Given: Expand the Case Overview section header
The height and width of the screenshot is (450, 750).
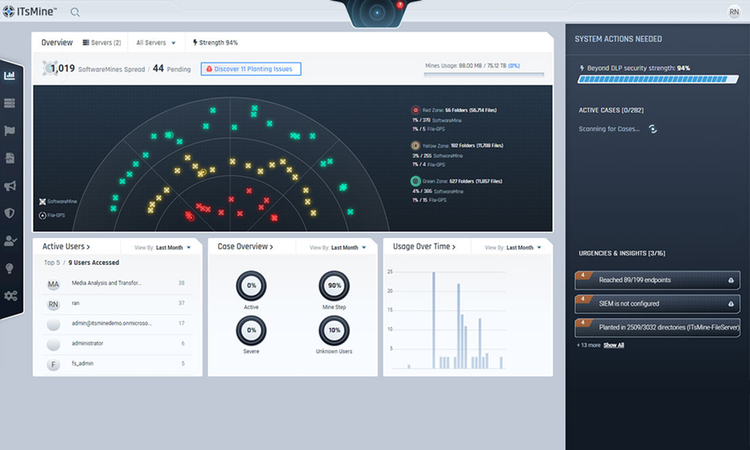Looking at the screenshot, I should (x=245, y=246).
